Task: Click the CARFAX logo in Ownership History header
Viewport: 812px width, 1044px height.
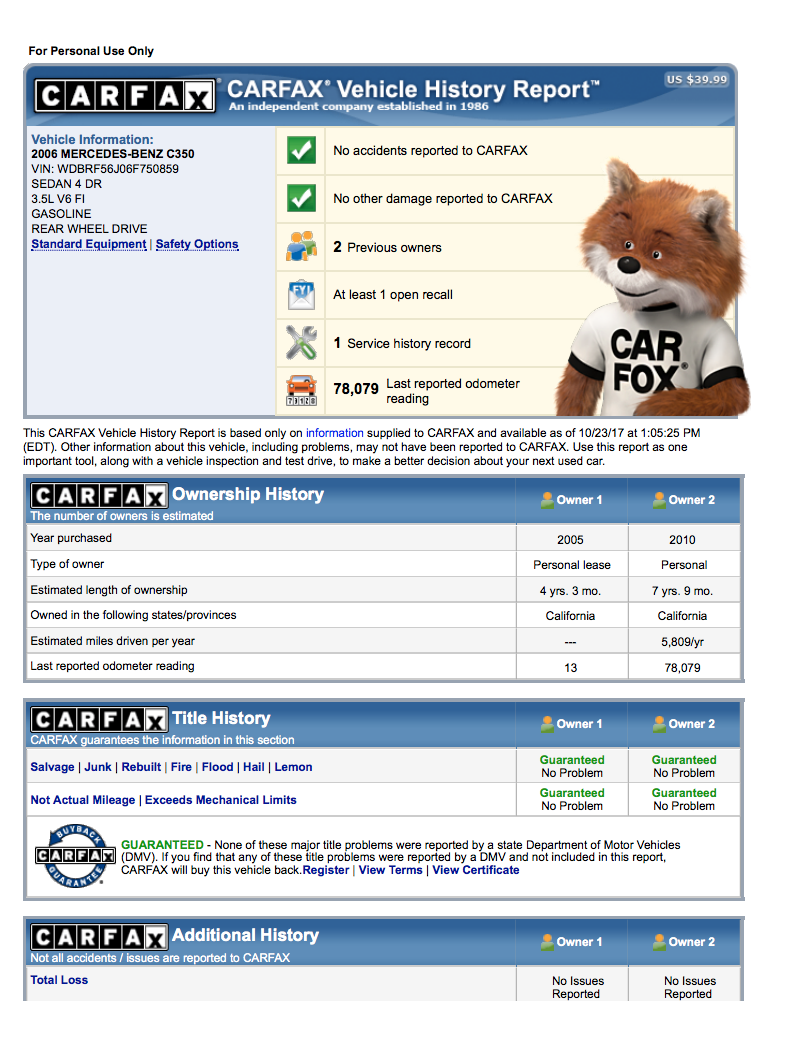Action: coord(99,496)
